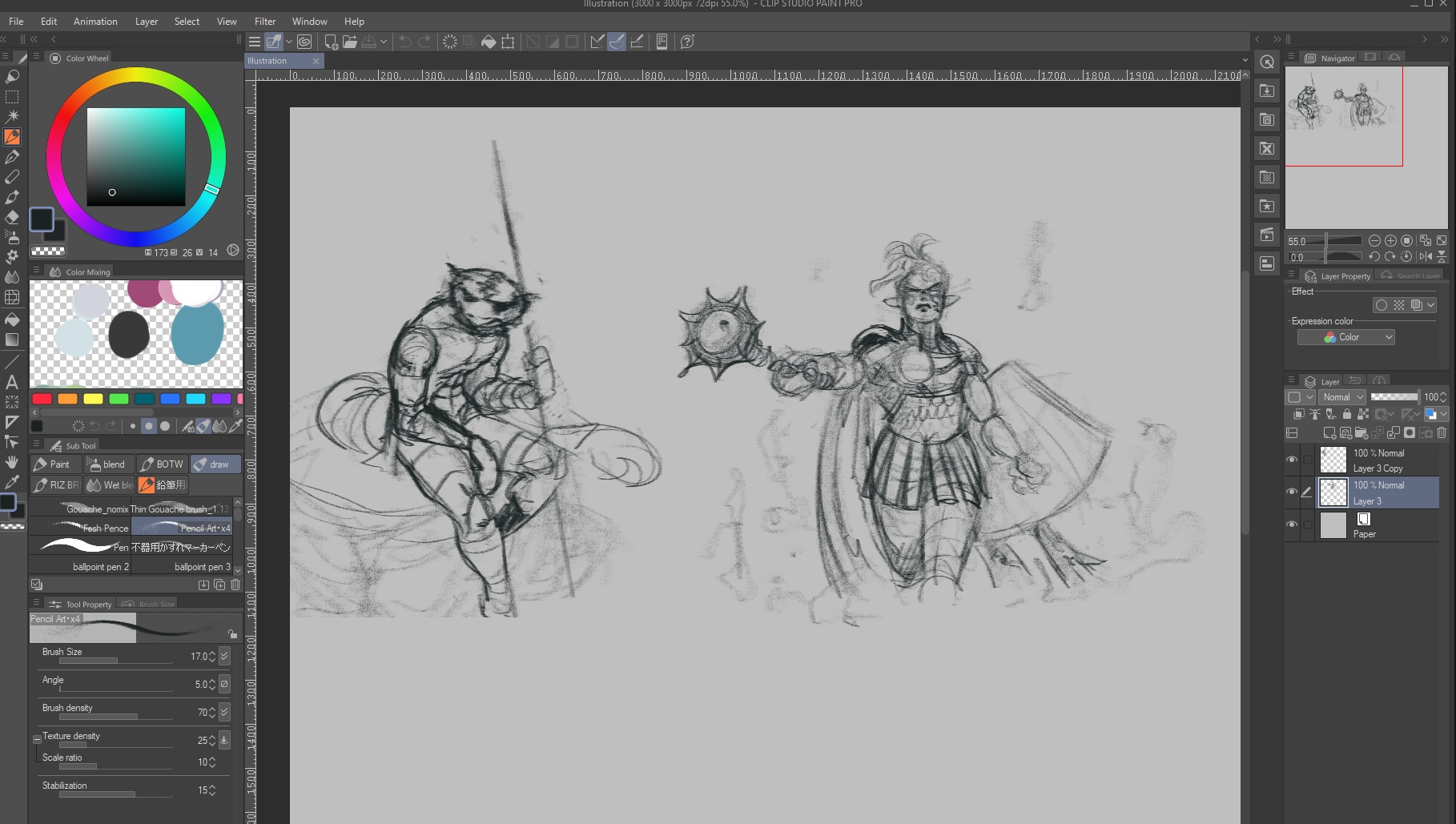Create new layer folder icon

(x=1361, y=433)
